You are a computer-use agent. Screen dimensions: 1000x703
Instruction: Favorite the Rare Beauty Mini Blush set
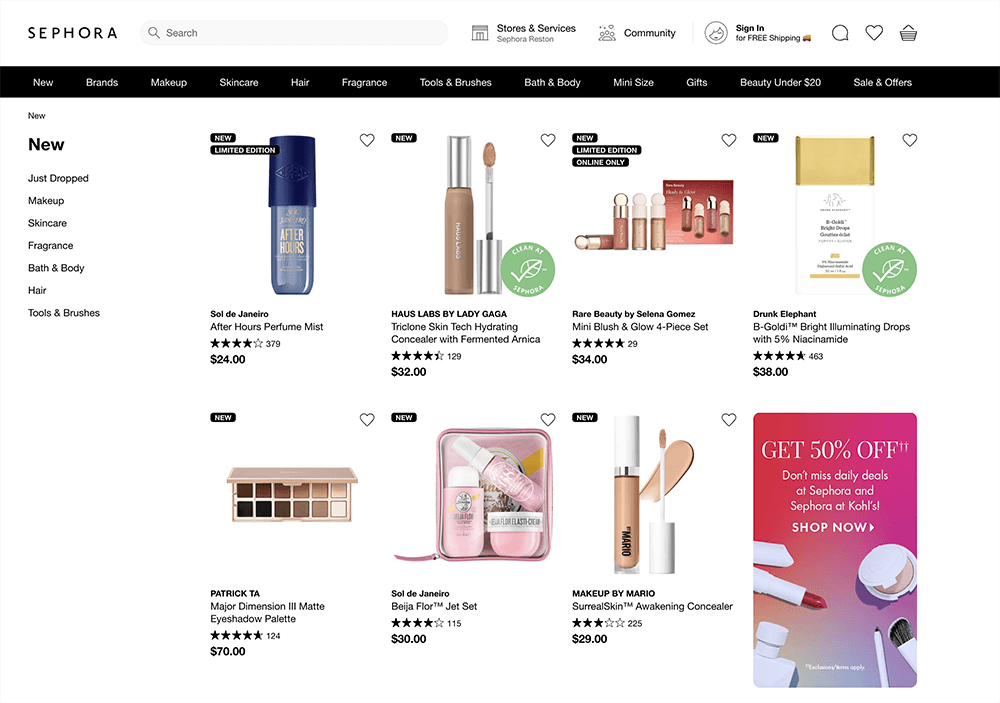tap(728, 140)
